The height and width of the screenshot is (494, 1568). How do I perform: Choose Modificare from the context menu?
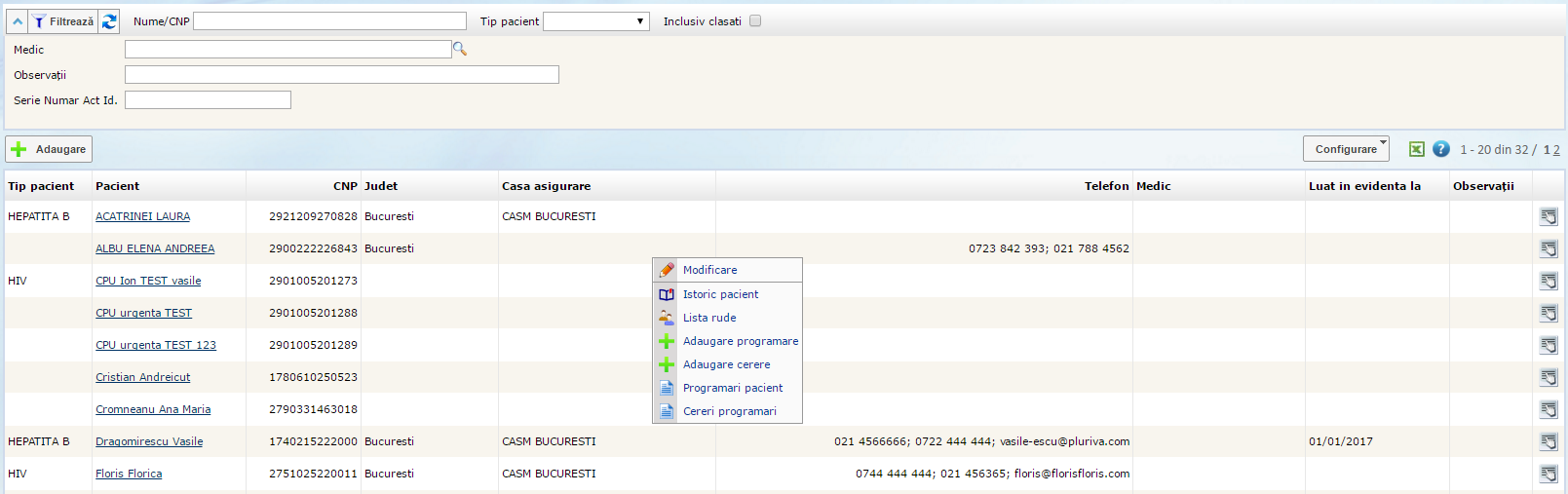709,270
